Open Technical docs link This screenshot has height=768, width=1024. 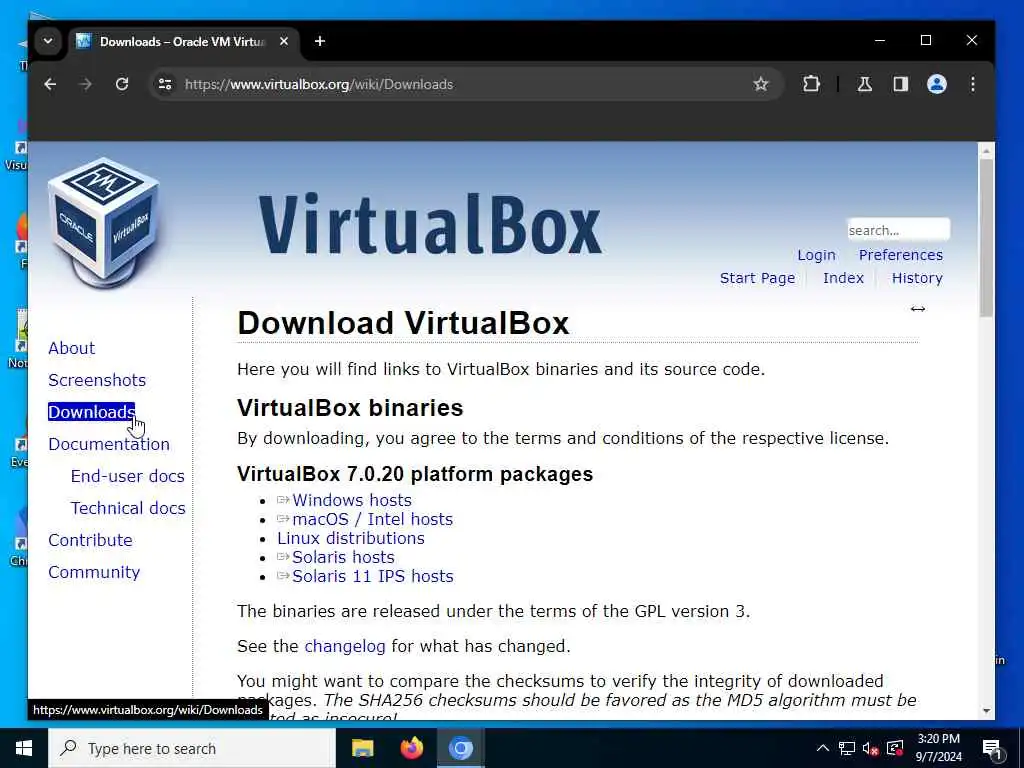(128, 508)
